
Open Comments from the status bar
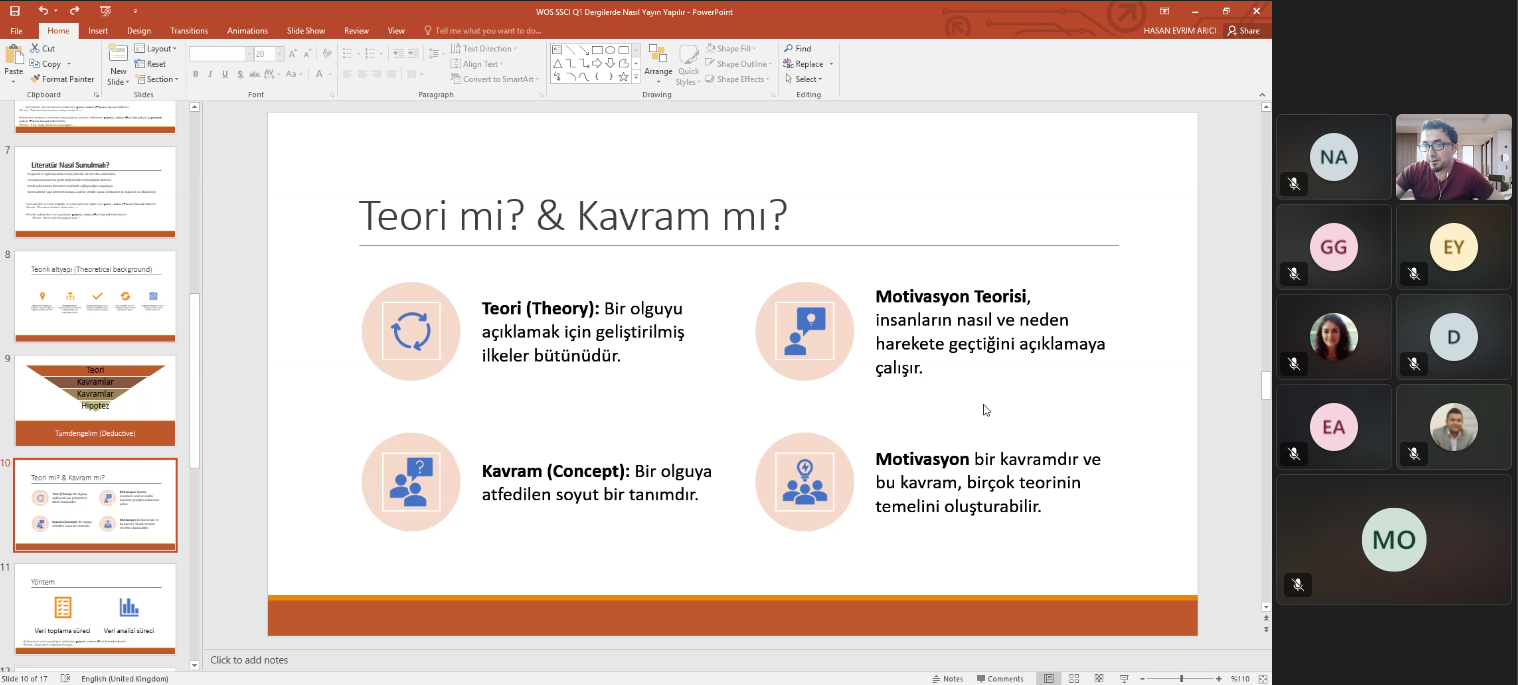pos(1000,678)
